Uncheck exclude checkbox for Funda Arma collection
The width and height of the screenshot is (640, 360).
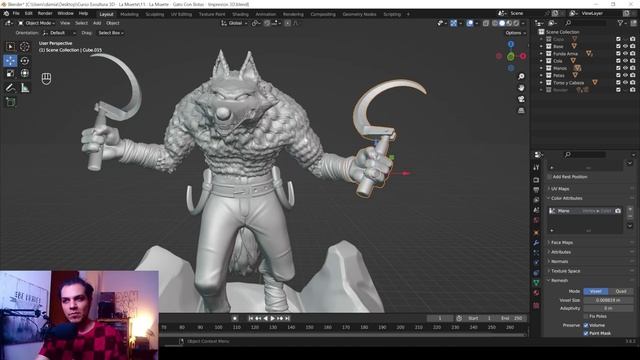click(618, 53)
